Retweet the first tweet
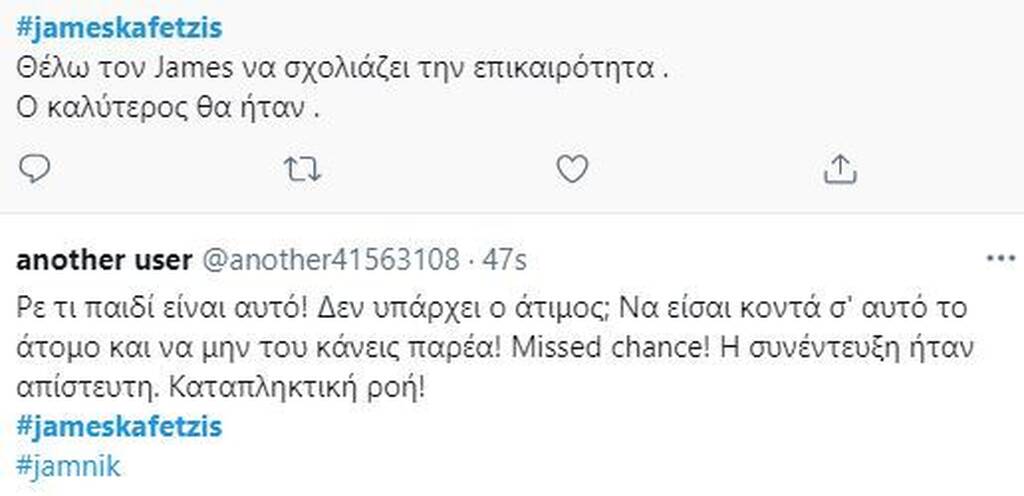Screen dimensions: 1024x496 coord(303,170)
